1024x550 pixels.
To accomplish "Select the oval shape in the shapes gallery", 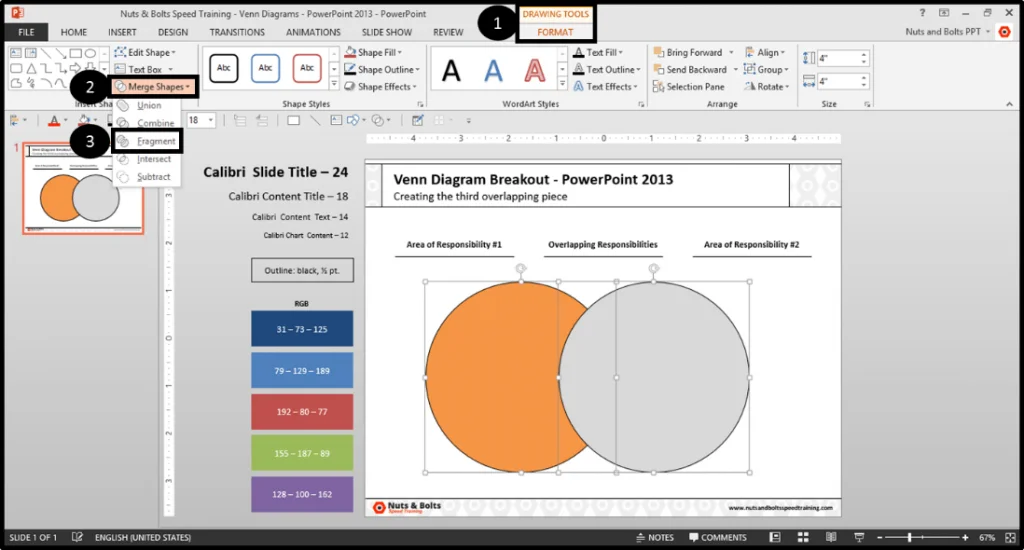I will coord(90,53).
